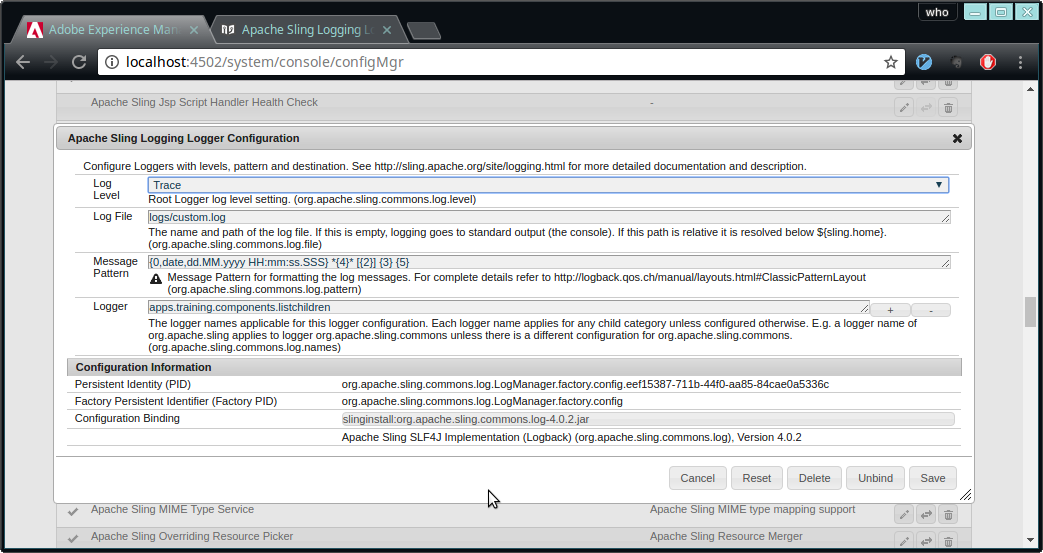This screenshot has height=553, width=1043.
Task: Delete the Overriding Resource Picker configuration
Action: (949, 541)
